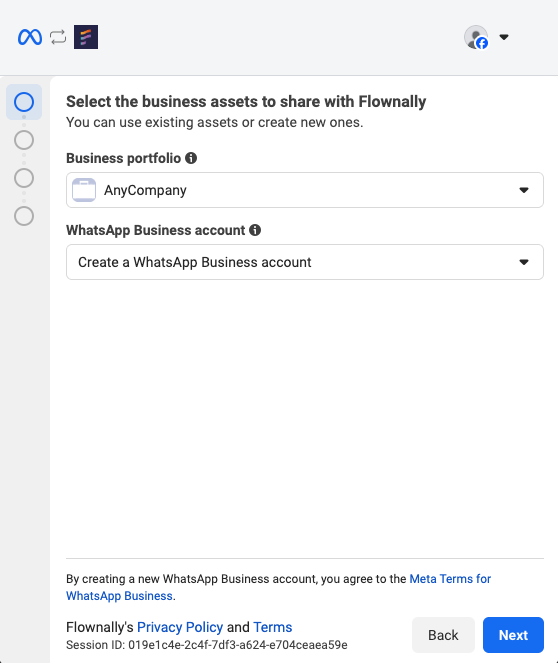558x663 pixels.
Task: Click the WhatsApp Business account label
Action: coord(156,230)
